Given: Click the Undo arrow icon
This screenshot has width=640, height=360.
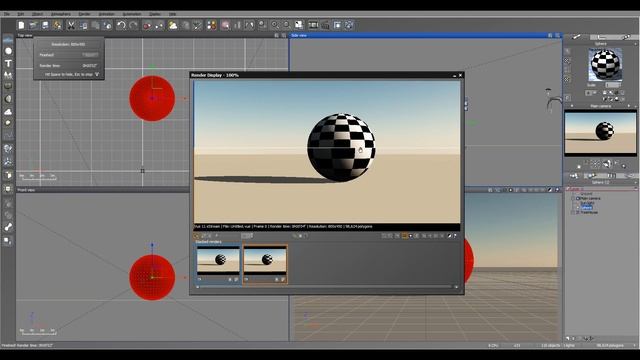Looking at the screenshot, I should (x=121, y=25).
